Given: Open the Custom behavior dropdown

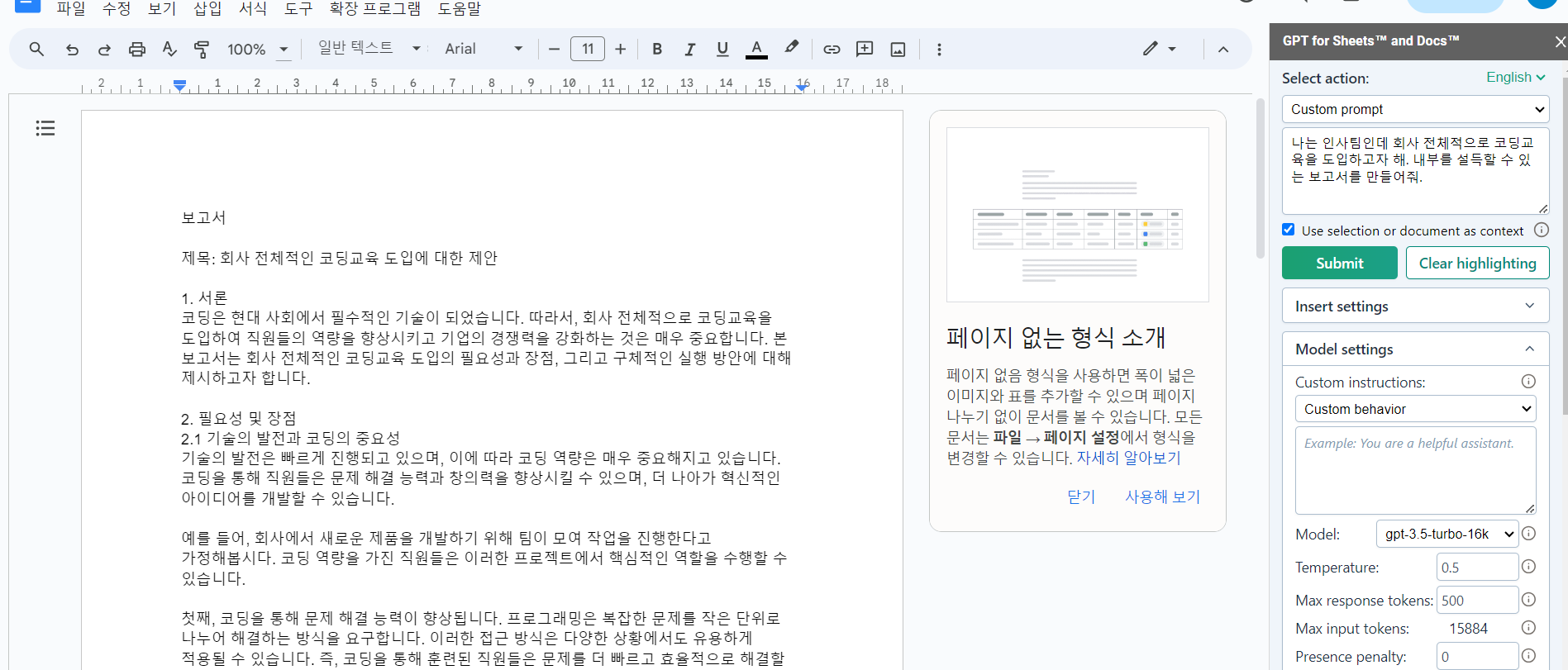Looking at the screenshot, I should 1415,409.
